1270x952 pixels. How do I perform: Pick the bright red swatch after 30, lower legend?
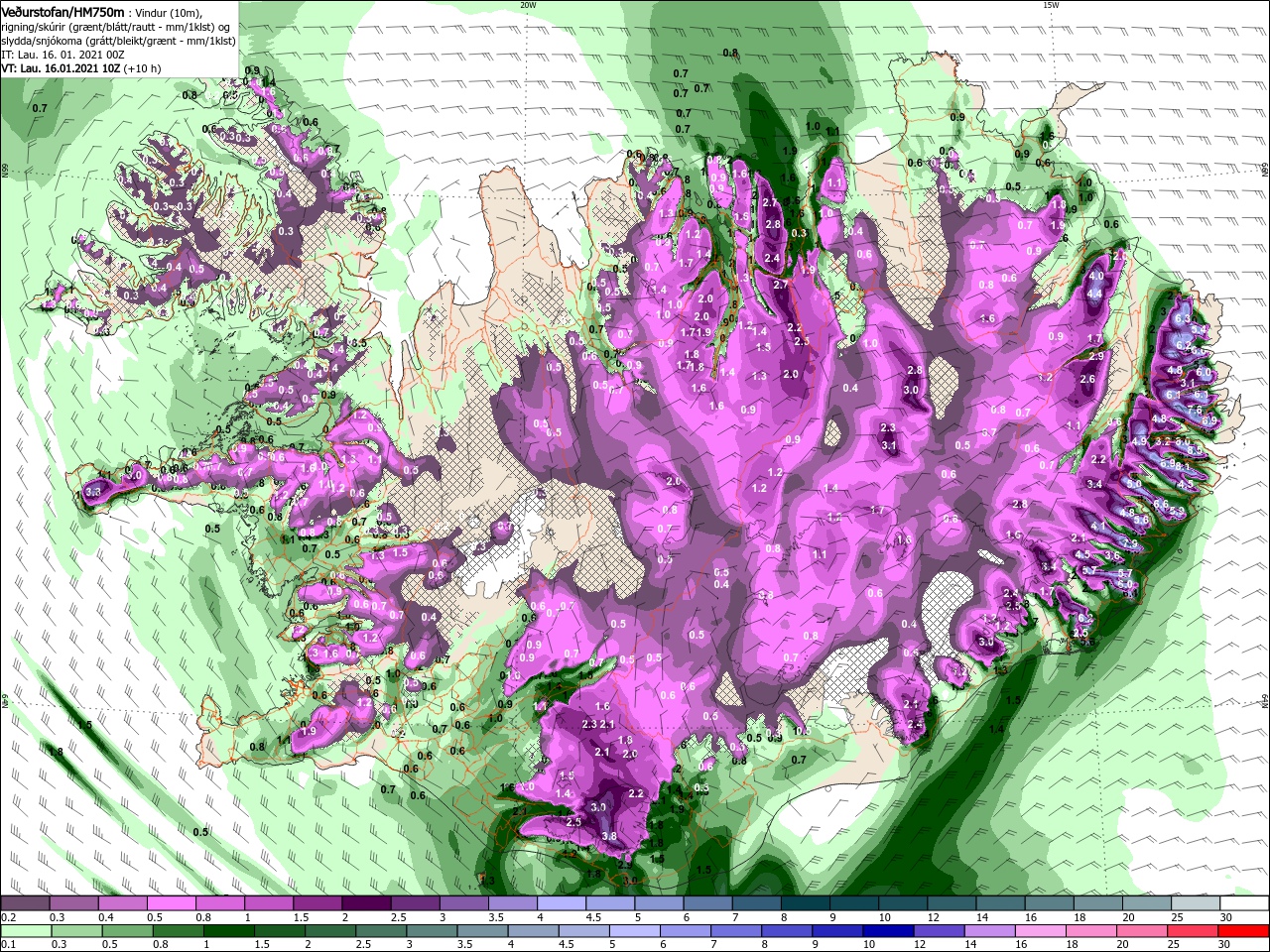(1245, 931)
